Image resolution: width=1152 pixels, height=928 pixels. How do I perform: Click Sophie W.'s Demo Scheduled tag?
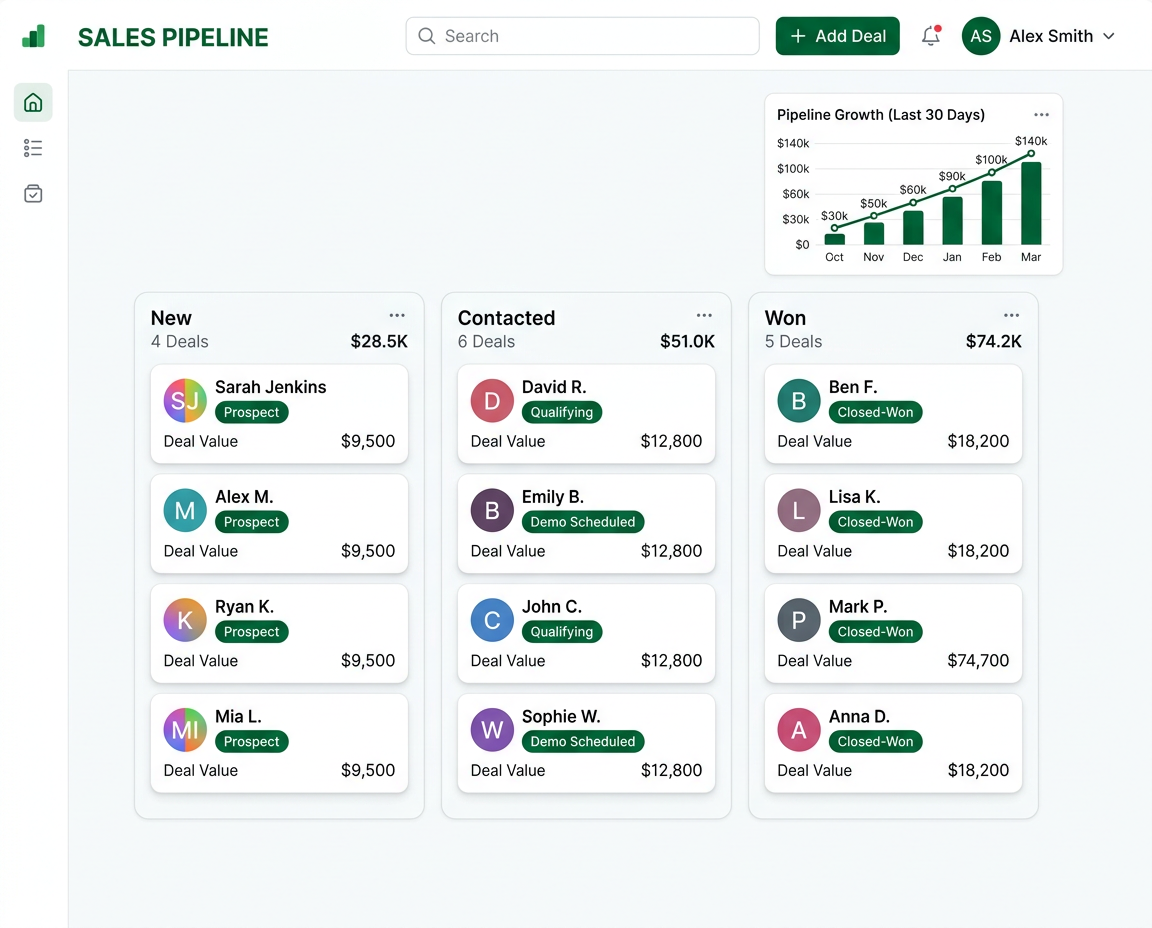pyautogui.click(x=583, y=741)
